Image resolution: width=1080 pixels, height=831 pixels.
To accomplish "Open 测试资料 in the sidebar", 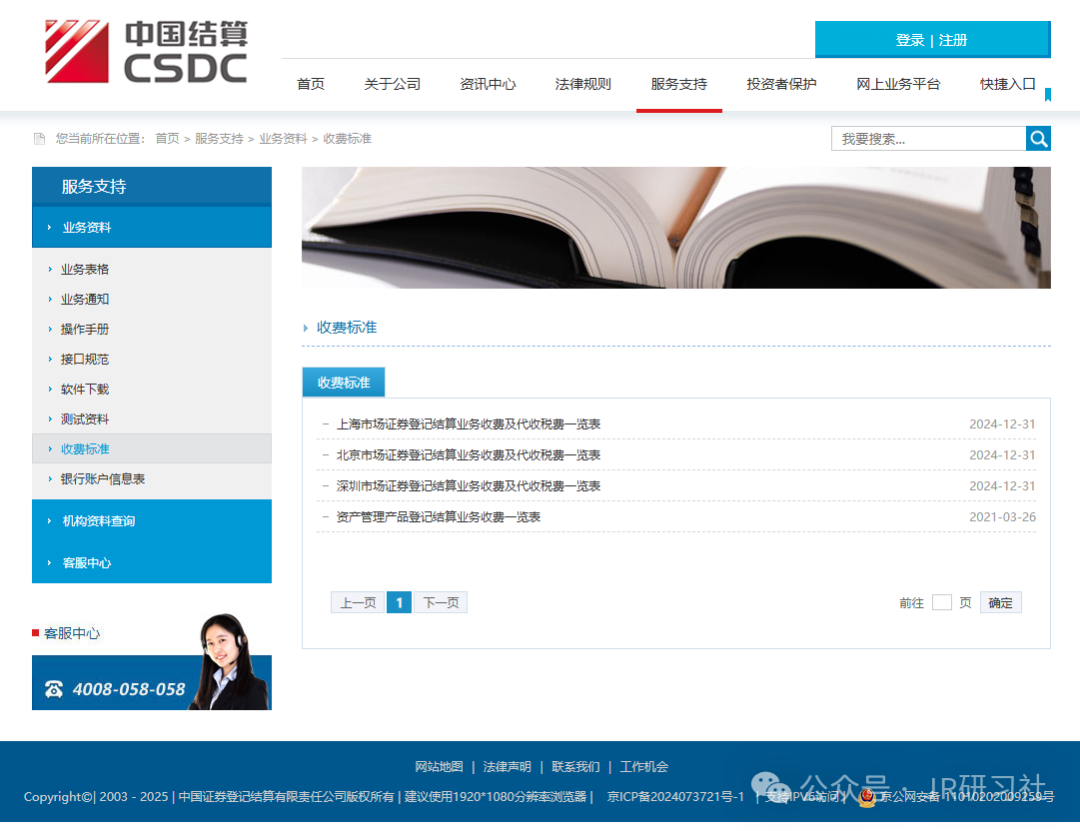I will [85, 419].
